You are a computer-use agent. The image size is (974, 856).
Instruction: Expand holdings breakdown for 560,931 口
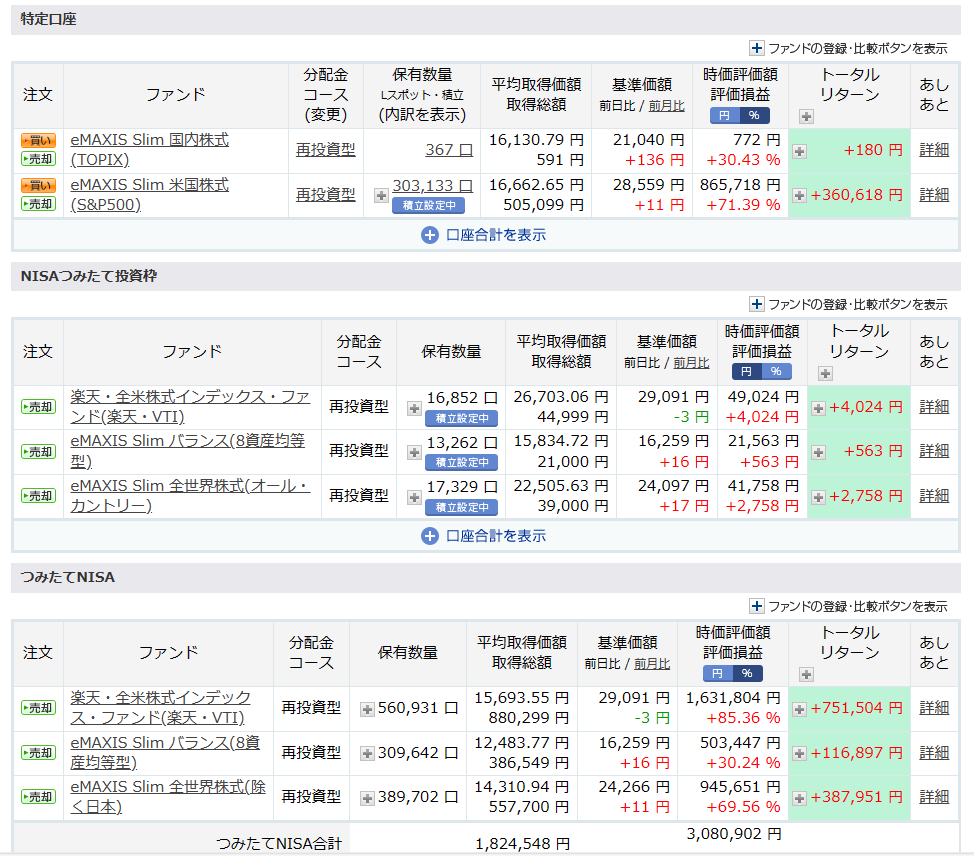click(368, 709)
